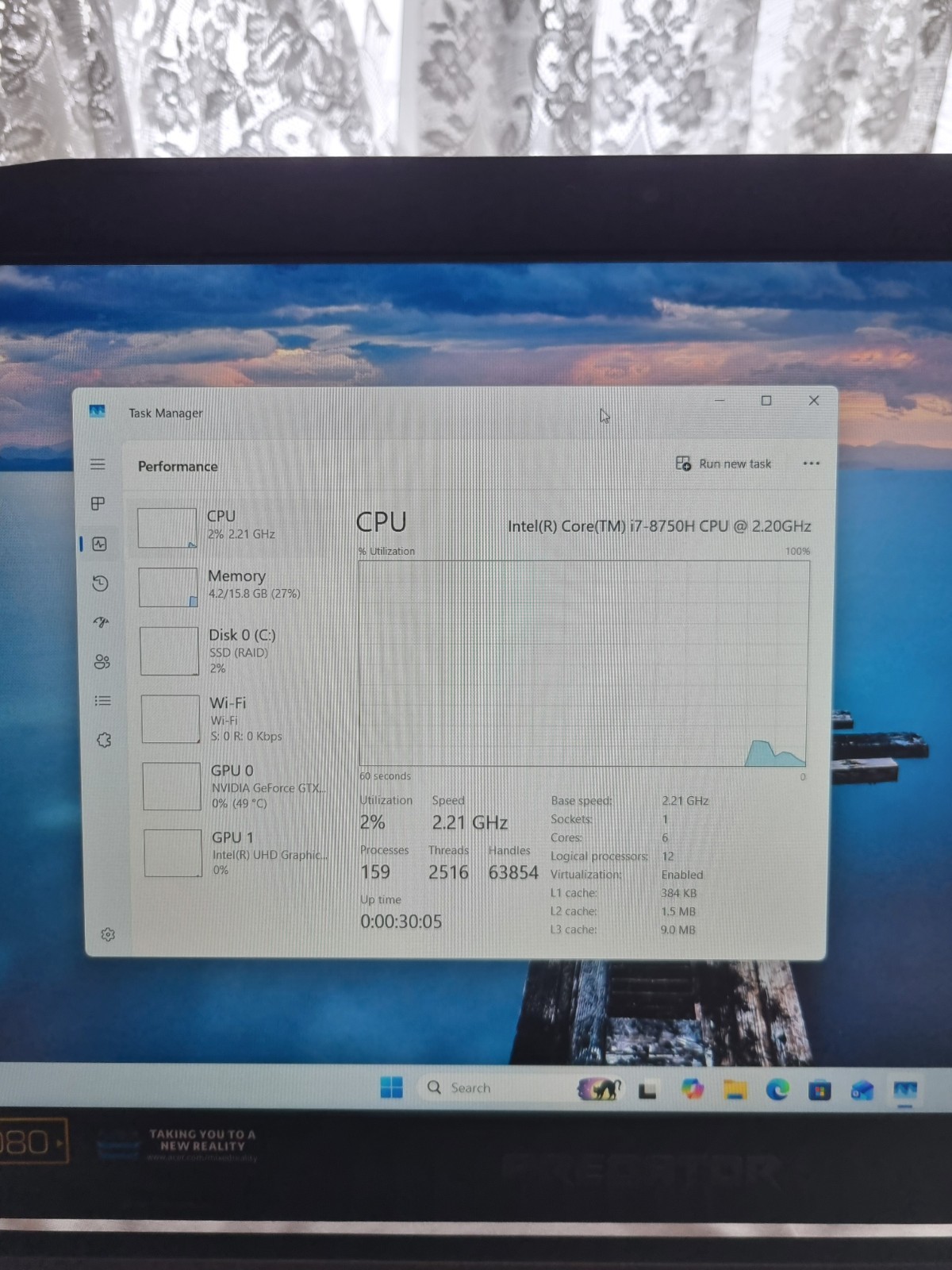Click the Threads count 2516
952x1270 pixels.
tap(448, 872)
